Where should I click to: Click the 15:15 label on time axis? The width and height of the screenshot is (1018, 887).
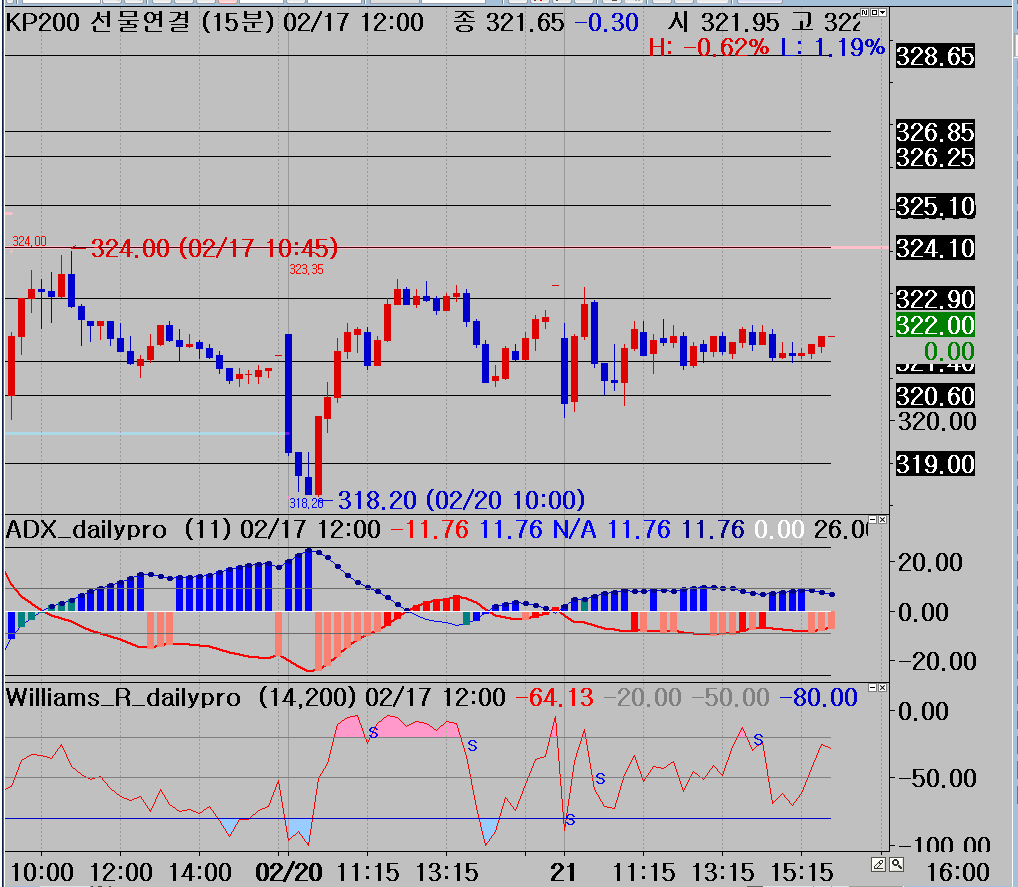tap(801, 872)
